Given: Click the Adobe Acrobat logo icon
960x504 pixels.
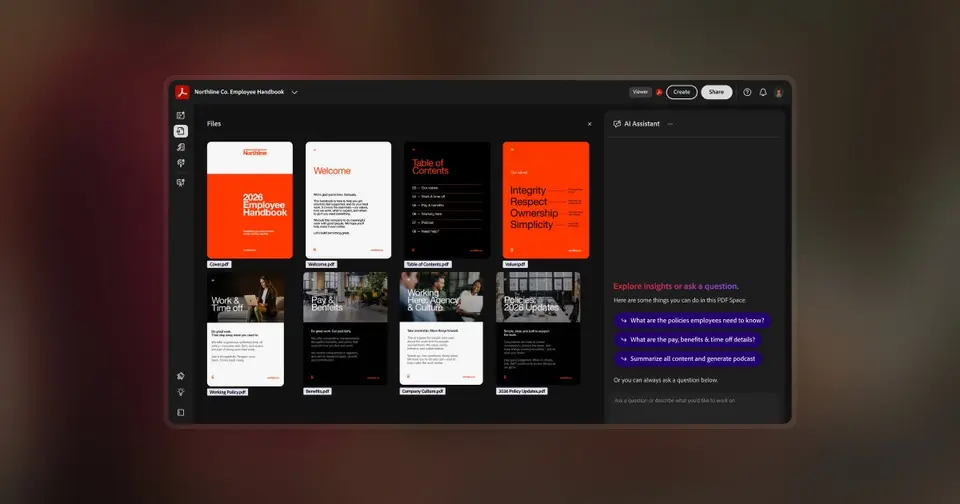Looking at the screenshot, I should pos(182,92).
